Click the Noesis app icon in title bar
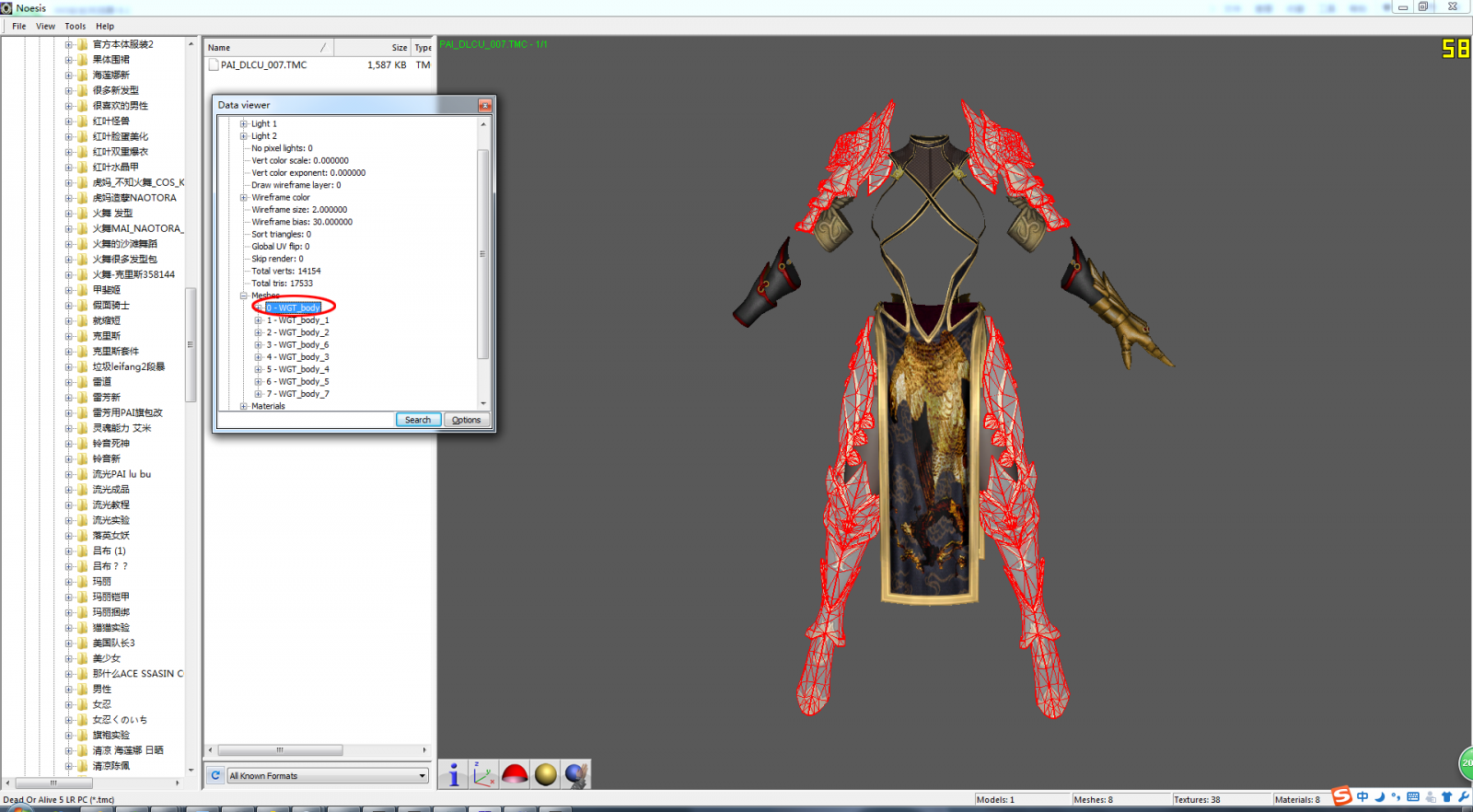The width and height of the screenshot is (1473, 812). pyautogui.click(x=6, y=7)
